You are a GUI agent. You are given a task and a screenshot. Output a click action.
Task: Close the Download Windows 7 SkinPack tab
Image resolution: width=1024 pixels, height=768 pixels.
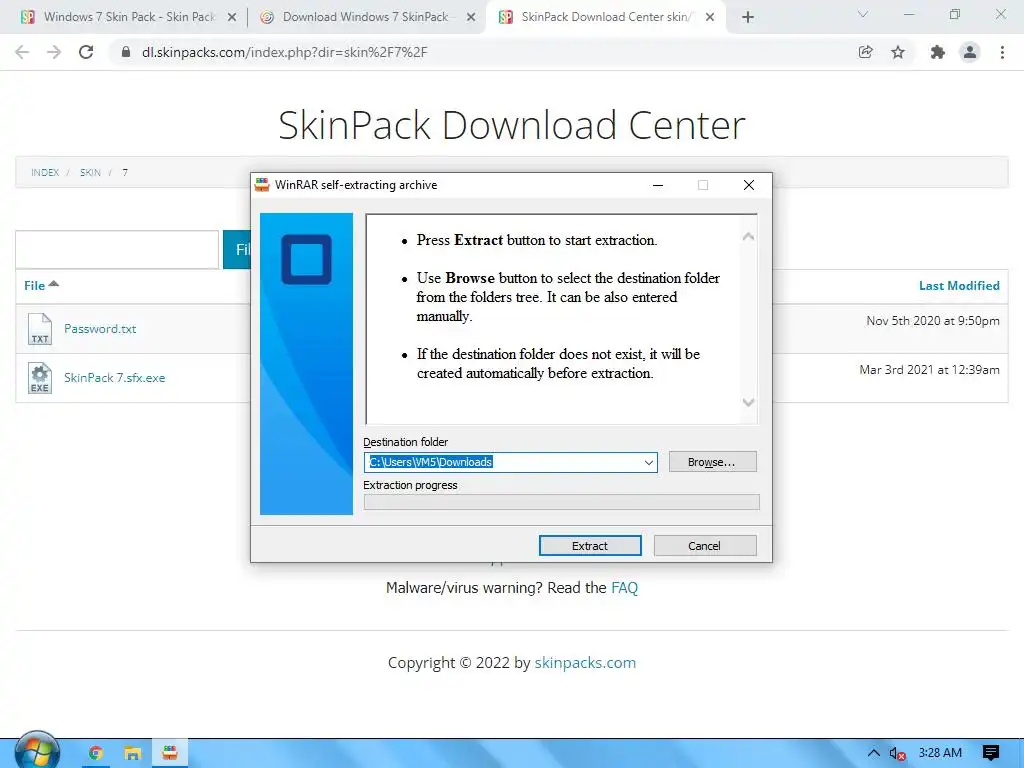(x=471, y=18)
